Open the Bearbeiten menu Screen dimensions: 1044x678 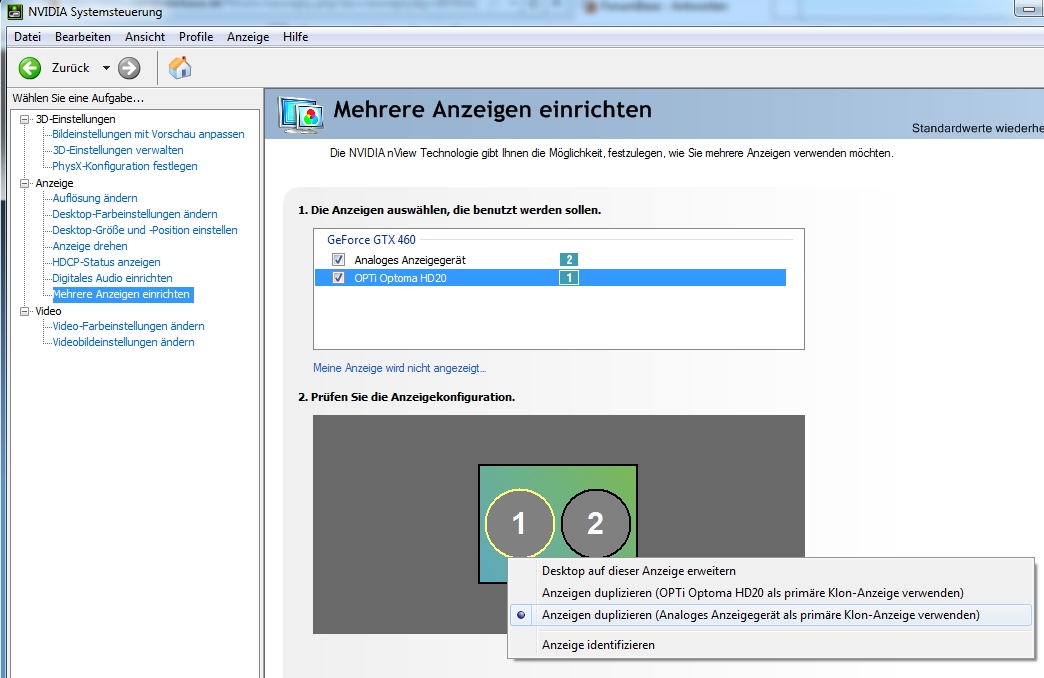[83, 37]
